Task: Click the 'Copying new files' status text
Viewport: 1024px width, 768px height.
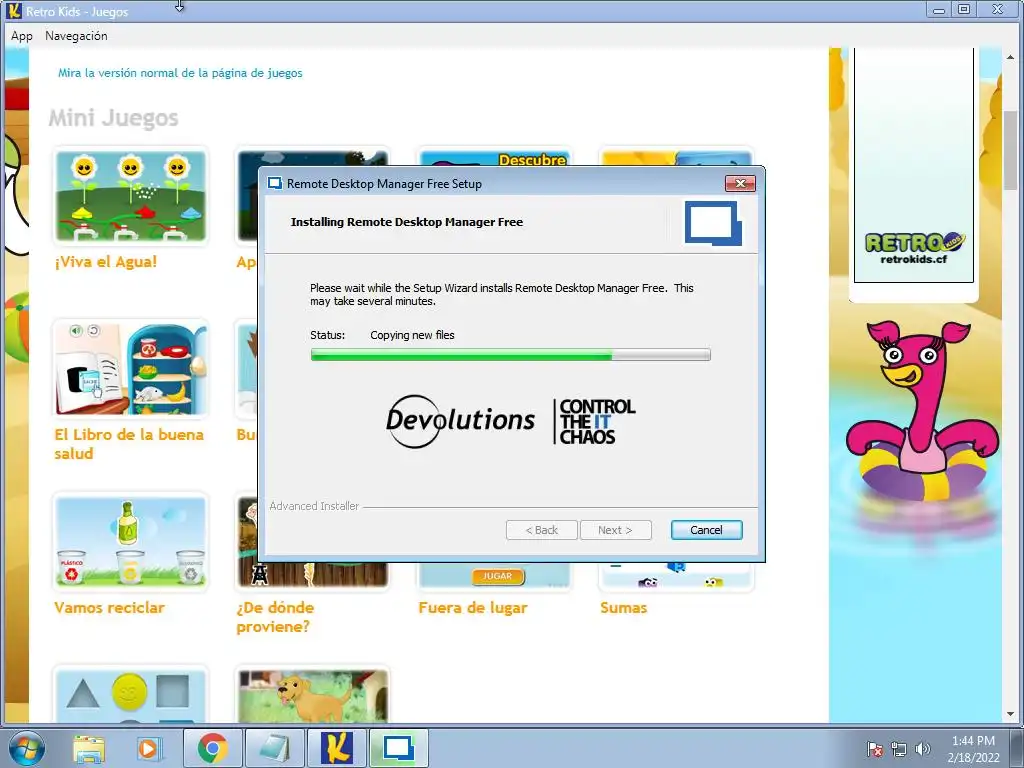Action: (412, 335)
